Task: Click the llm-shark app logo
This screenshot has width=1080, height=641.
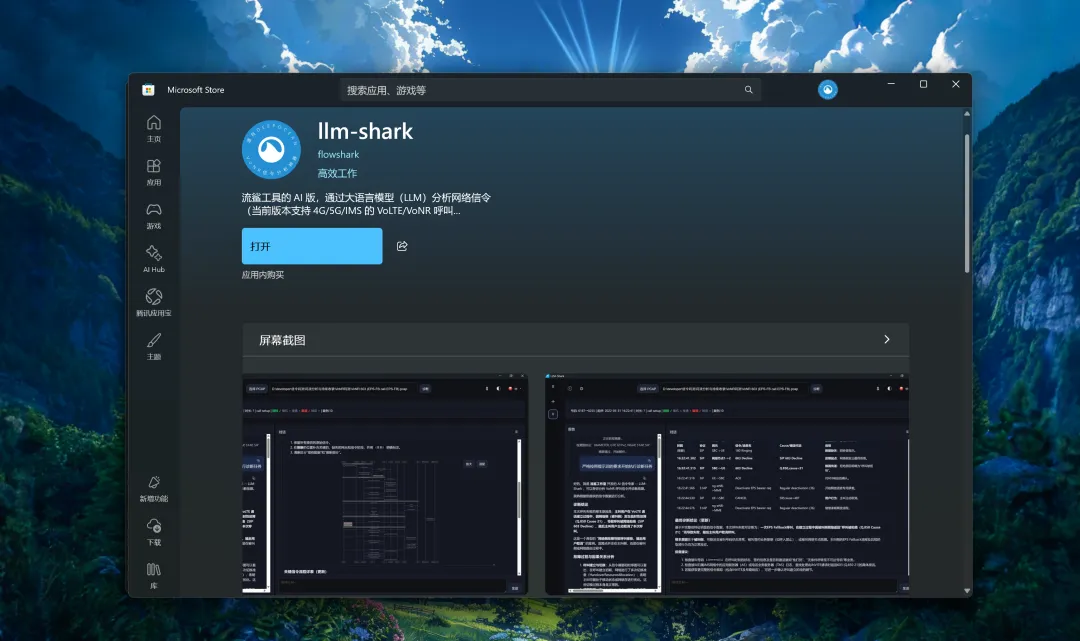Action: pyautogui.click(x=271, y=149)
